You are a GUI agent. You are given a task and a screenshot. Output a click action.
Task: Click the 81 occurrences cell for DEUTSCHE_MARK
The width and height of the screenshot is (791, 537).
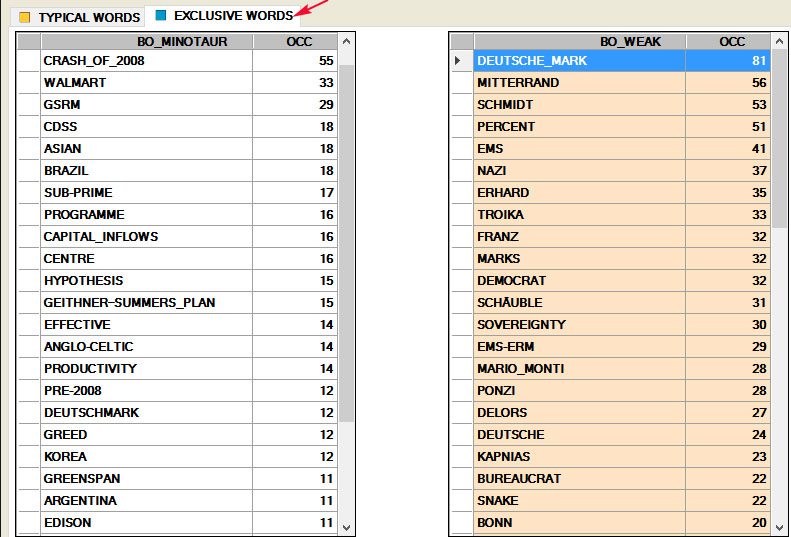[728, 61]
